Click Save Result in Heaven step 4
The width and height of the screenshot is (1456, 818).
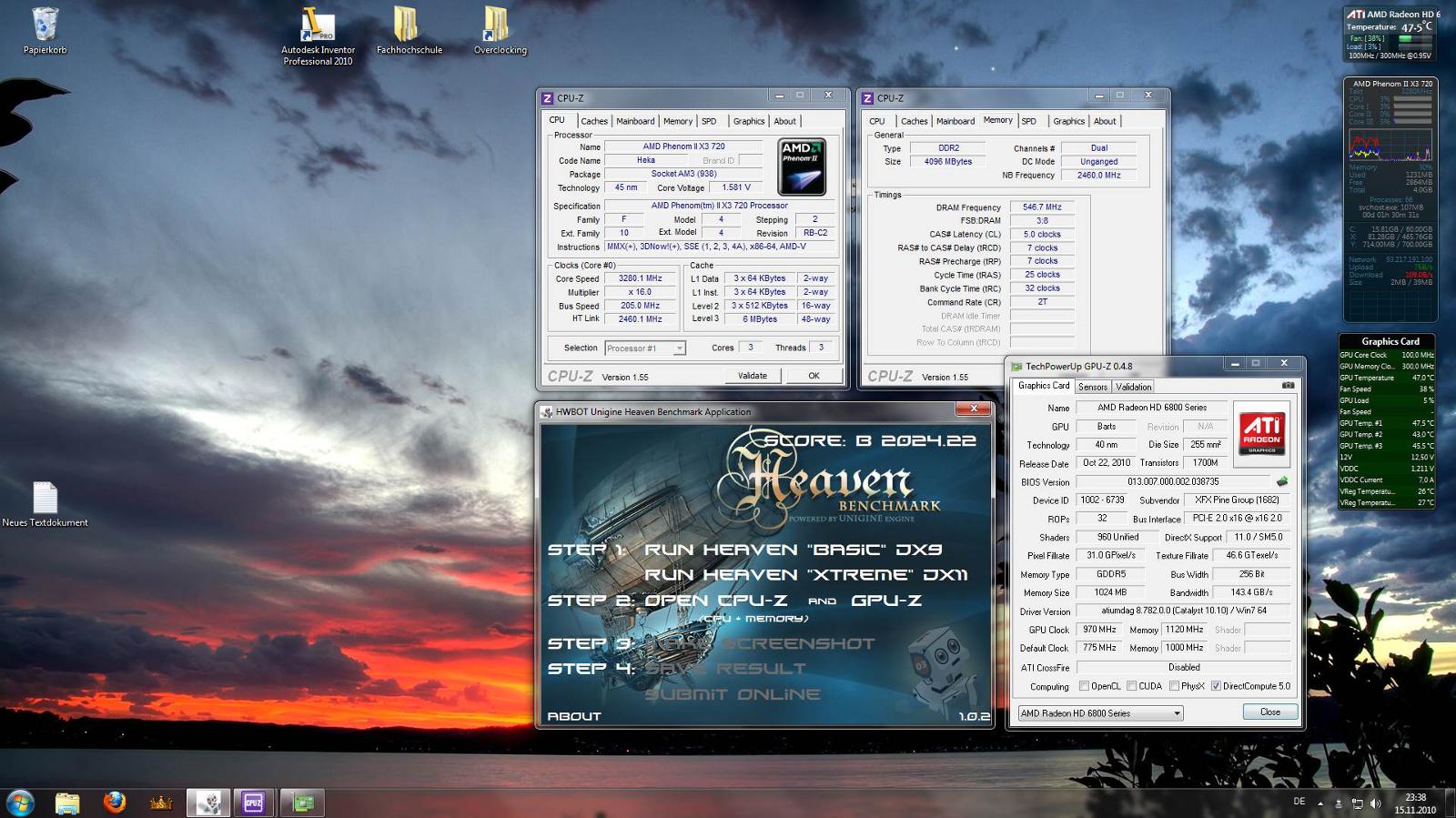pyautogui.click(x=724, y=669)
